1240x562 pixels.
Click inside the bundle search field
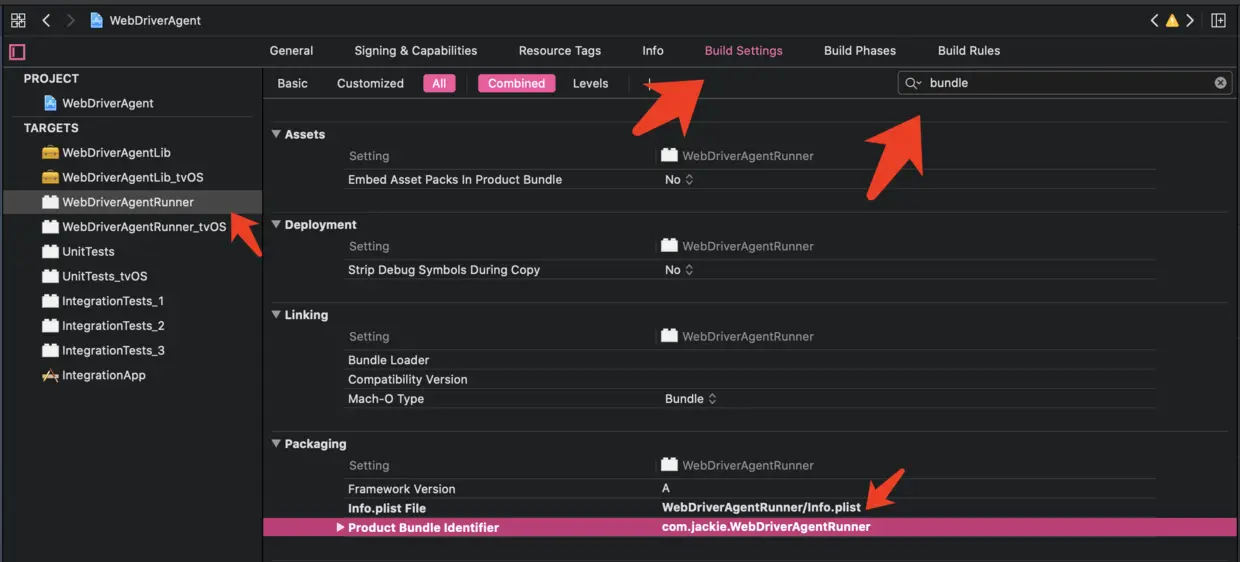pos(1065,83)
